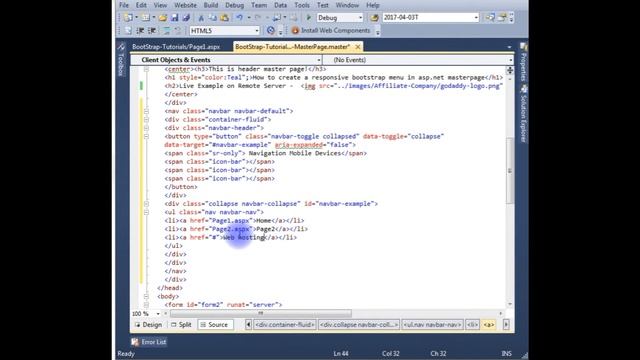This screenshot has height=360, width=640.
Task: Open the File menu
Action: [124, 5]
